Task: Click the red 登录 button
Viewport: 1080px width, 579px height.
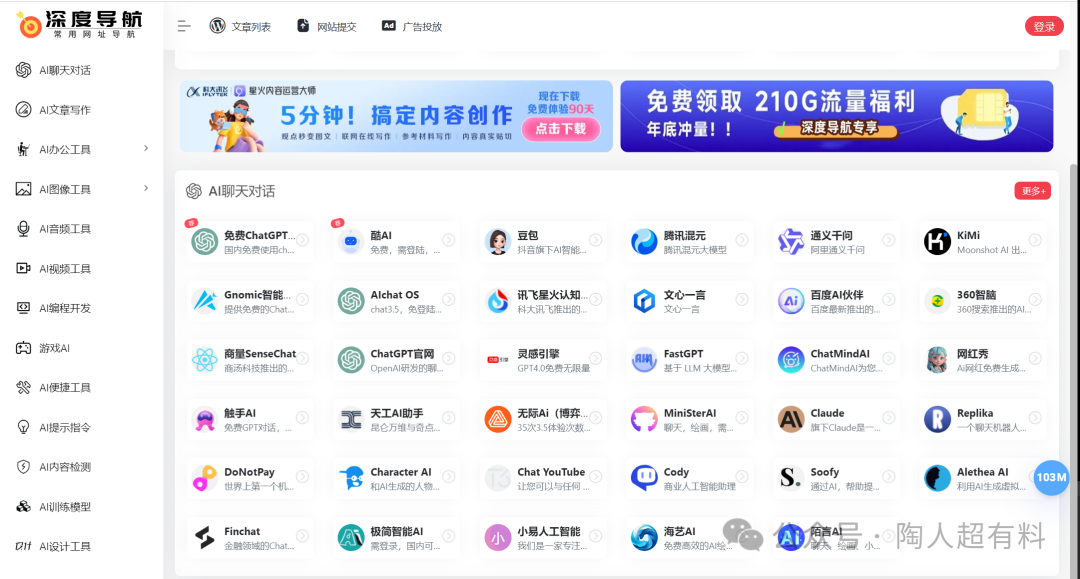Action: click(x=1044, y=26)
